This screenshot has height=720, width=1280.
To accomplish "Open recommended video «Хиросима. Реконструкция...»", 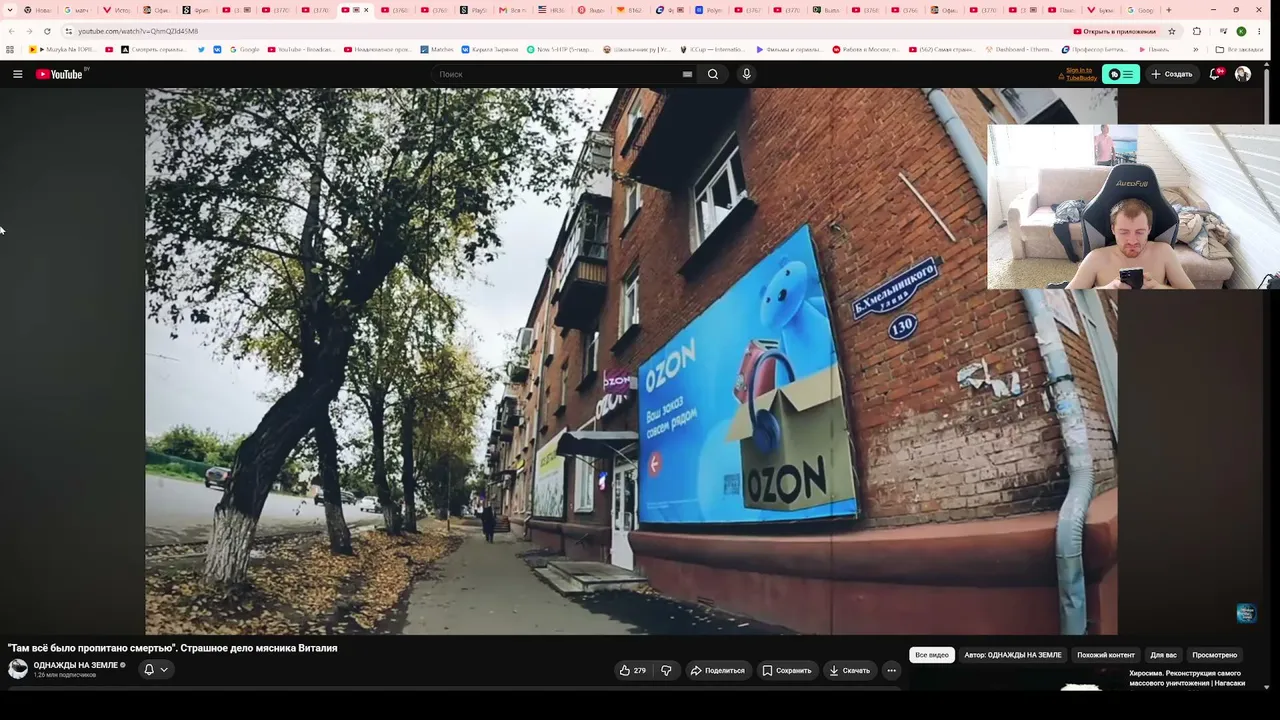I will point(1187,678).
